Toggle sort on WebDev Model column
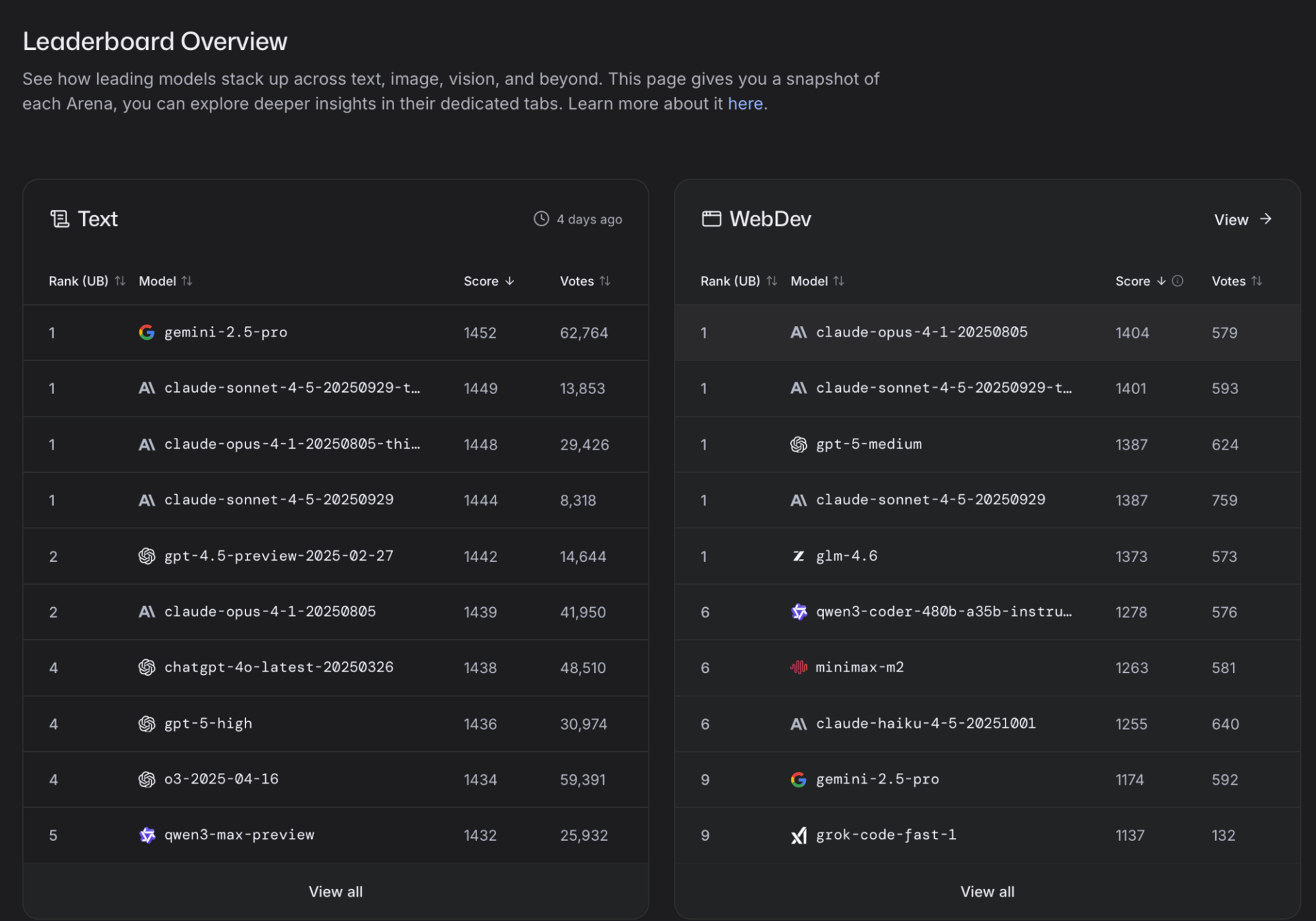1316x921 pixels. click(x=839, y=281)
